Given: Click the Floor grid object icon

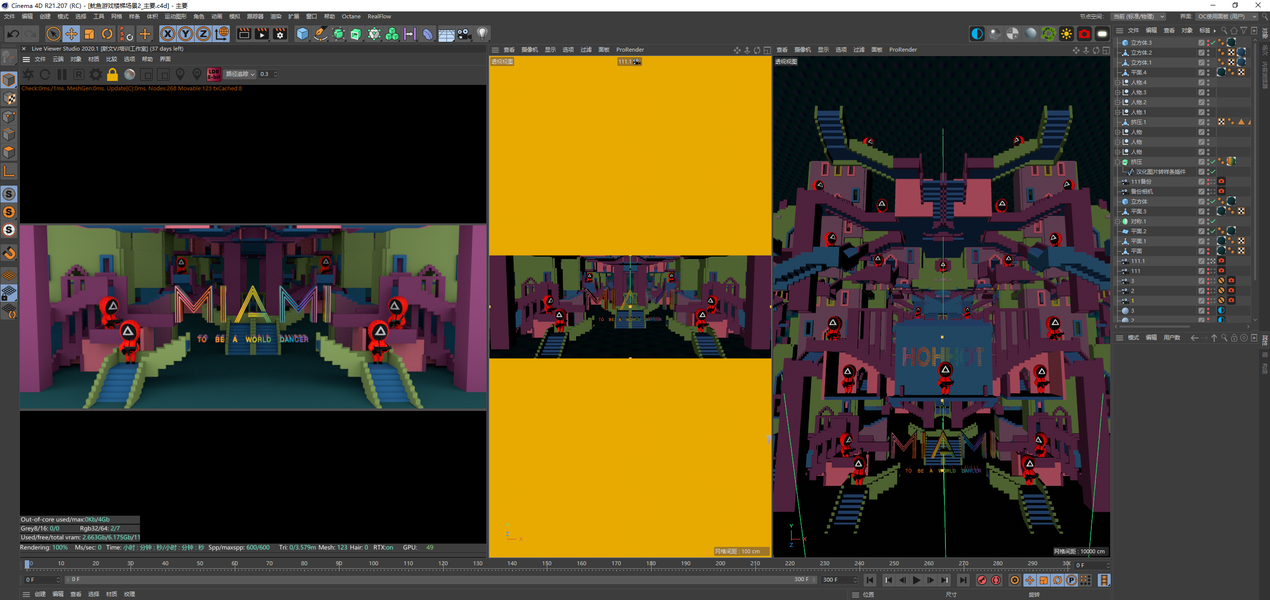Looking at the screenshot, I should coord(446,35).
